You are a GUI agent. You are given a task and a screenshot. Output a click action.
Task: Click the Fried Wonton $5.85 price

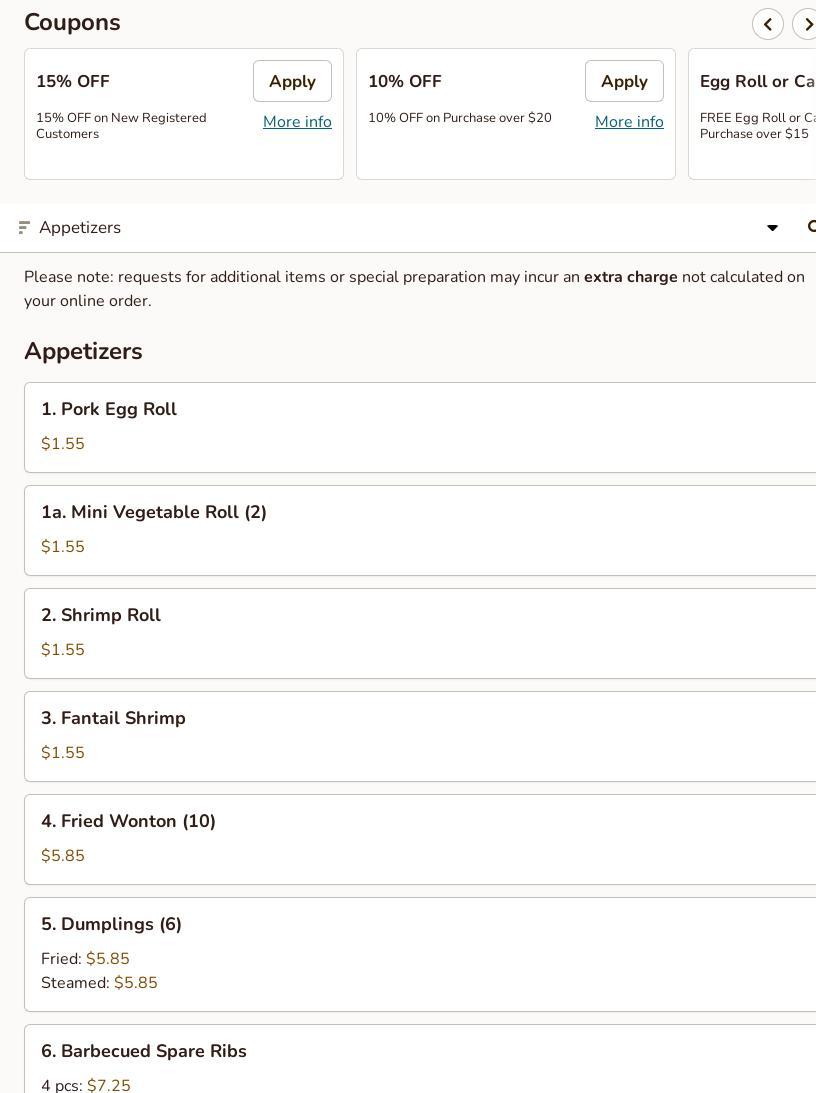click(x=63, y=855)
